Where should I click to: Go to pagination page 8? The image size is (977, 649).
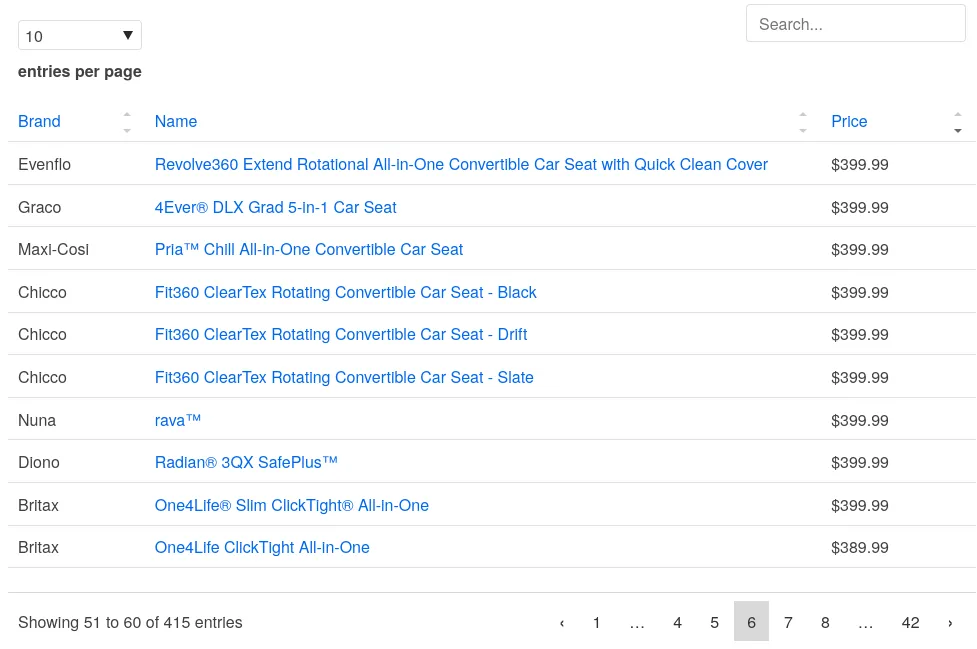pos(825,622)
